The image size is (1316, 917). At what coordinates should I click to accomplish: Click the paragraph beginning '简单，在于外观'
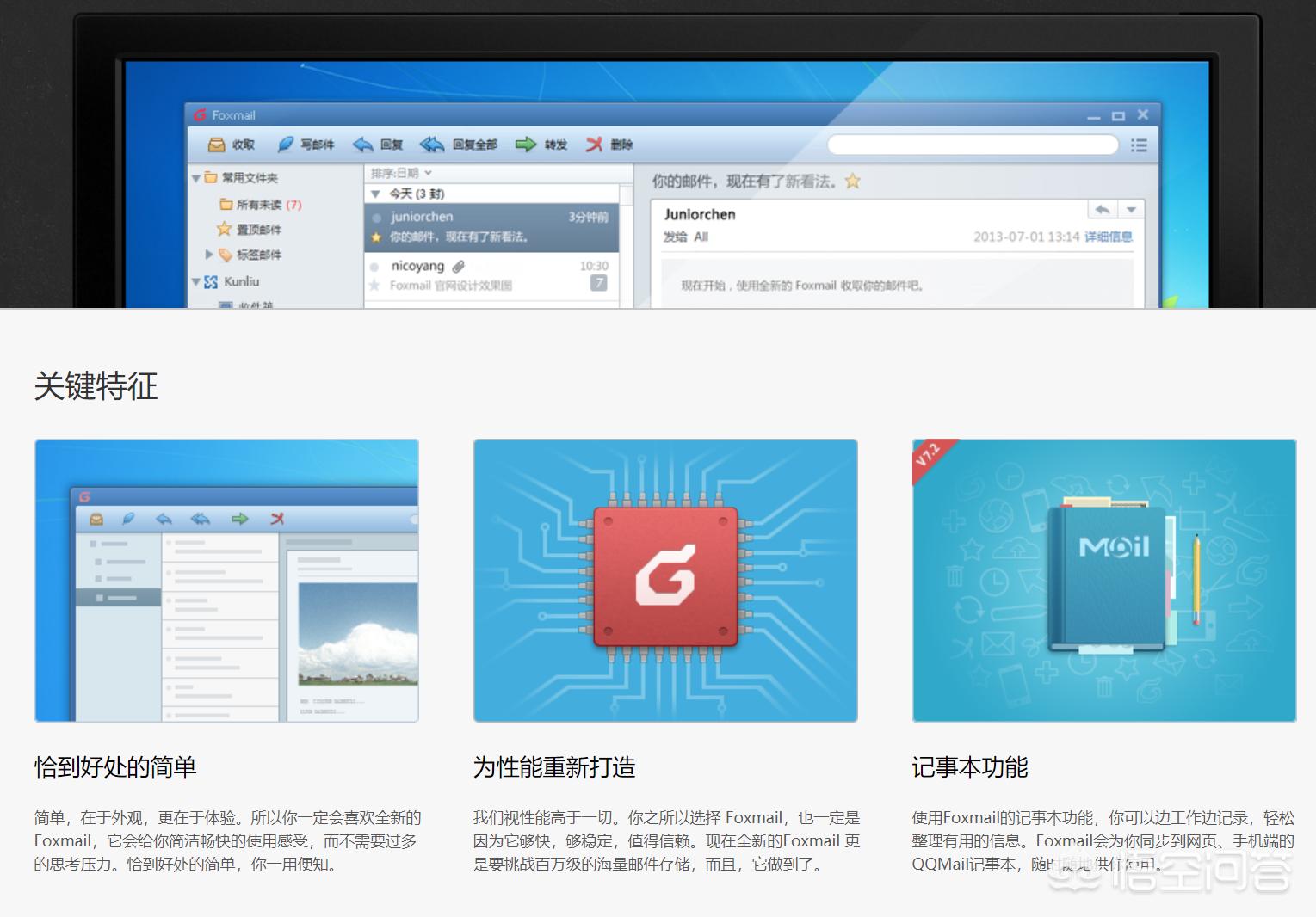(227, 840)
